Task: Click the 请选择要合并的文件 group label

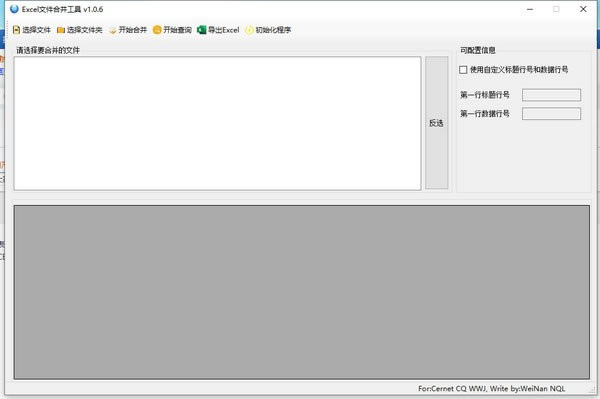Action: click(x=48, y=50)
